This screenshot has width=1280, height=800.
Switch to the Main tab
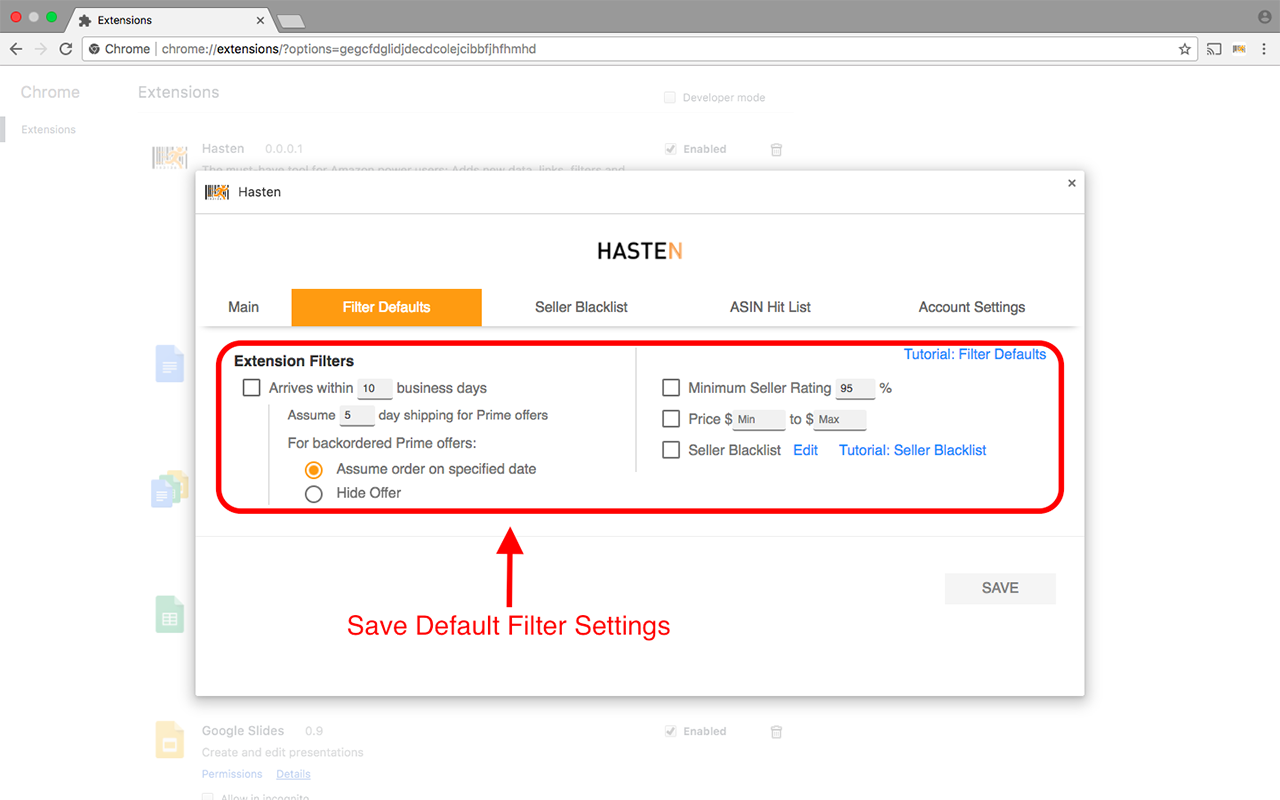pyautogui.click(x=243, y=307)
